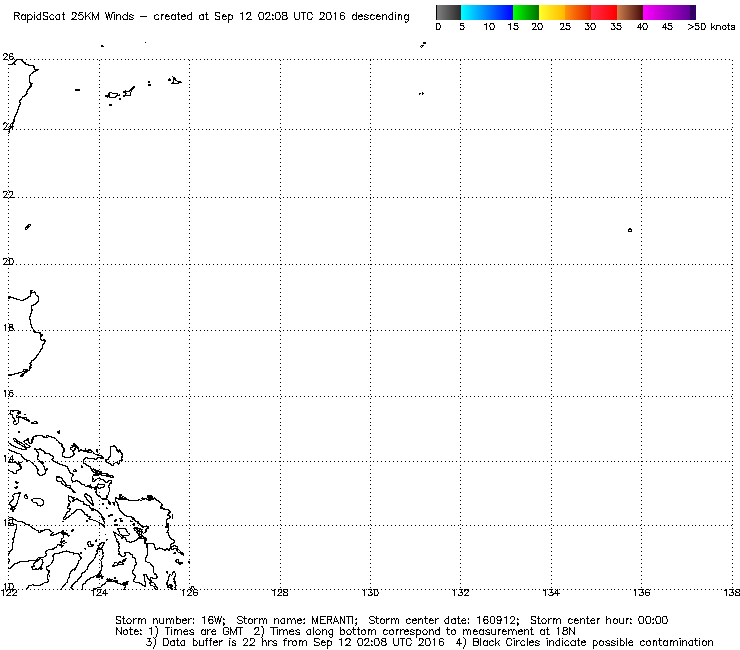Click the magenta 40-45 knots color segment
The height and width of the screenshot is (650, 740).
click(656, 12)
